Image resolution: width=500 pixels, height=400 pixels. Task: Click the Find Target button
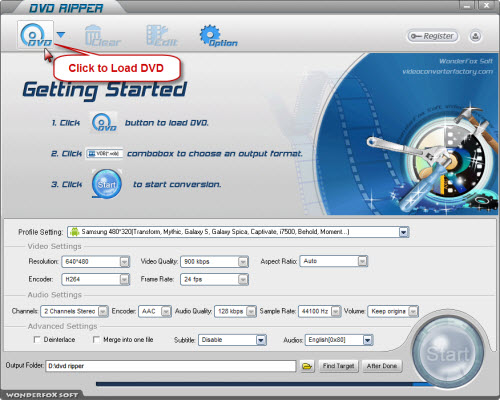click(x=338, y=366)
